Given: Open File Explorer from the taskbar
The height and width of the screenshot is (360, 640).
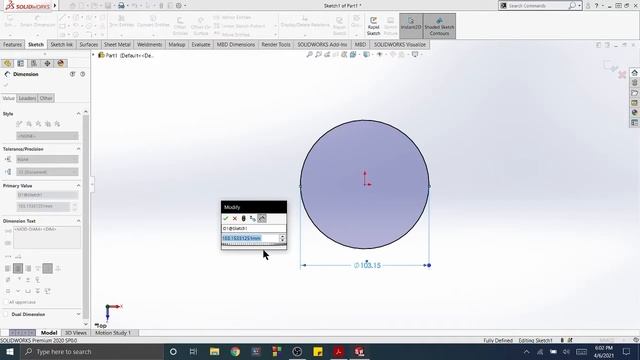Looking at the screenshot, I should click(x=214, y=351).
